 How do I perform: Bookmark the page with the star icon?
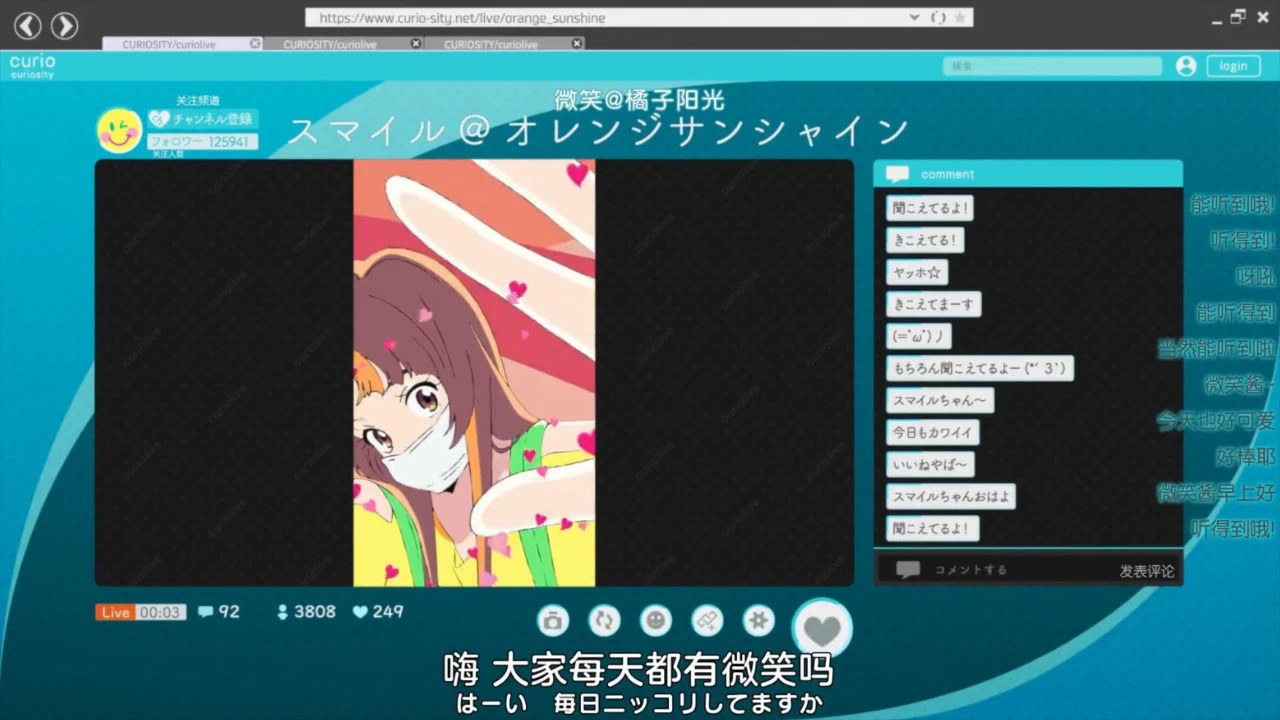pyautogui.click(x=960, y=18)
